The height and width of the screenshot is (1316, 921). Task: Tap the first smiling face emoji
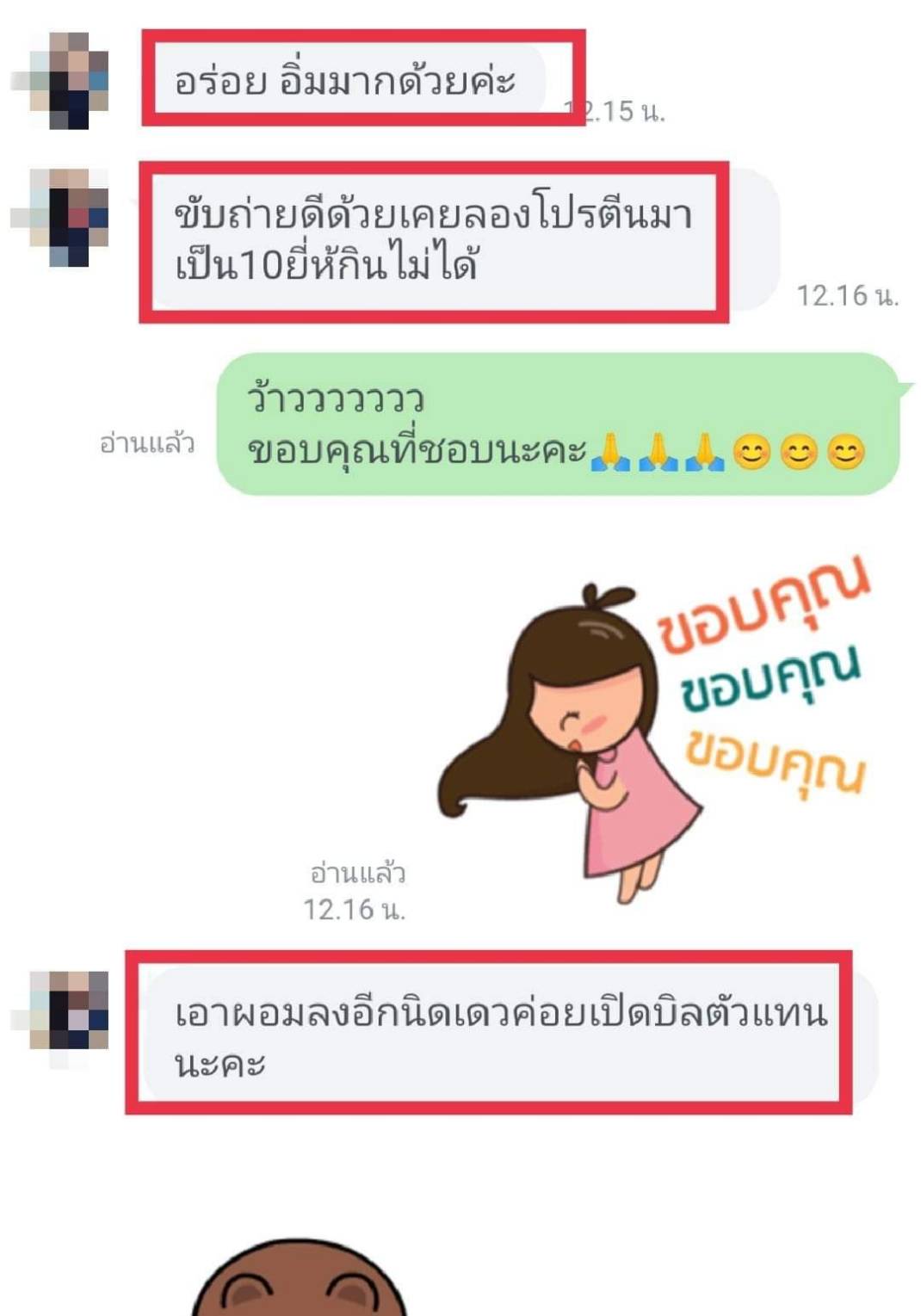coord(751,452)
